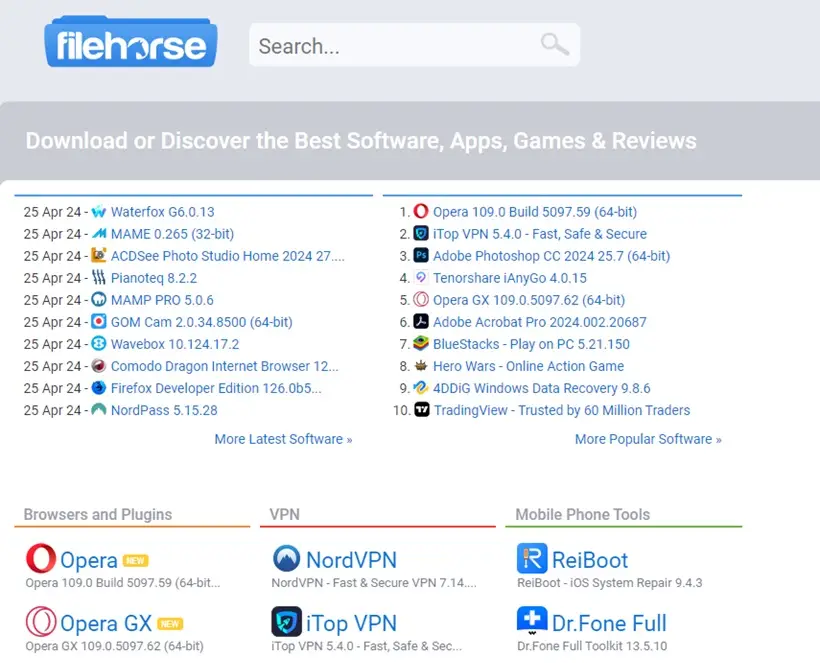Image resolution: width=820 pixels, height=663 pixels.
Task: Open Tenorshare iAnyGo 4.0.15 link
Action: coord(510,278)
